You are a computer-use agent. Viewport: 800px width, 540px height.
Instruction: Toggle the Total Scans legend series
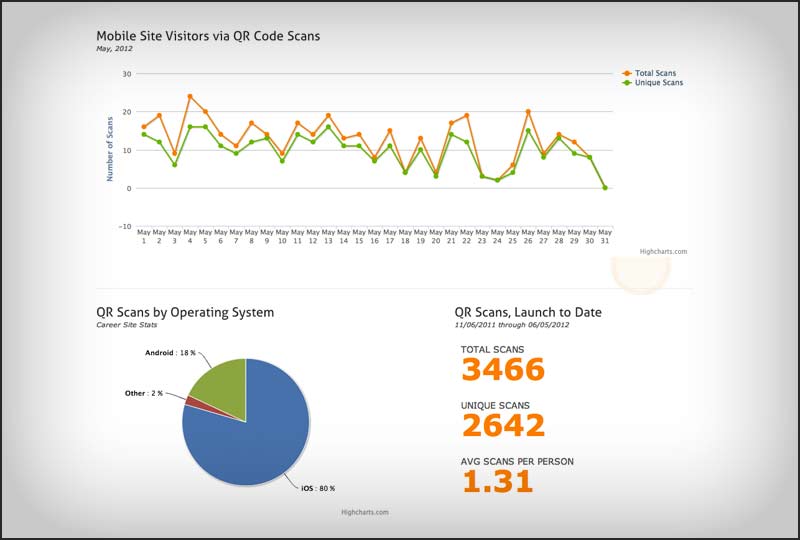pos(654,73)
